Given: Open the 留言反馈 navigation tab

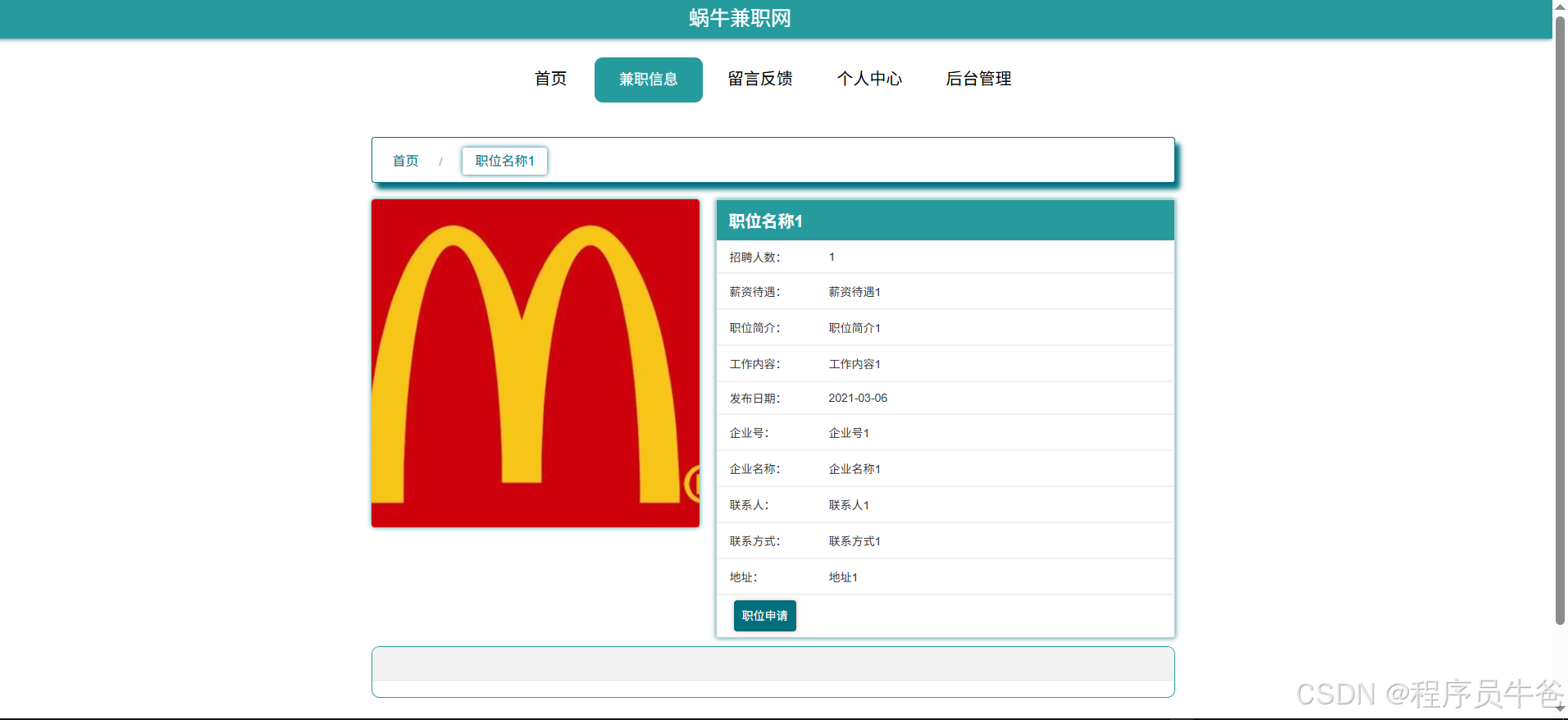Looking at the screenshot, I should 760,79.
